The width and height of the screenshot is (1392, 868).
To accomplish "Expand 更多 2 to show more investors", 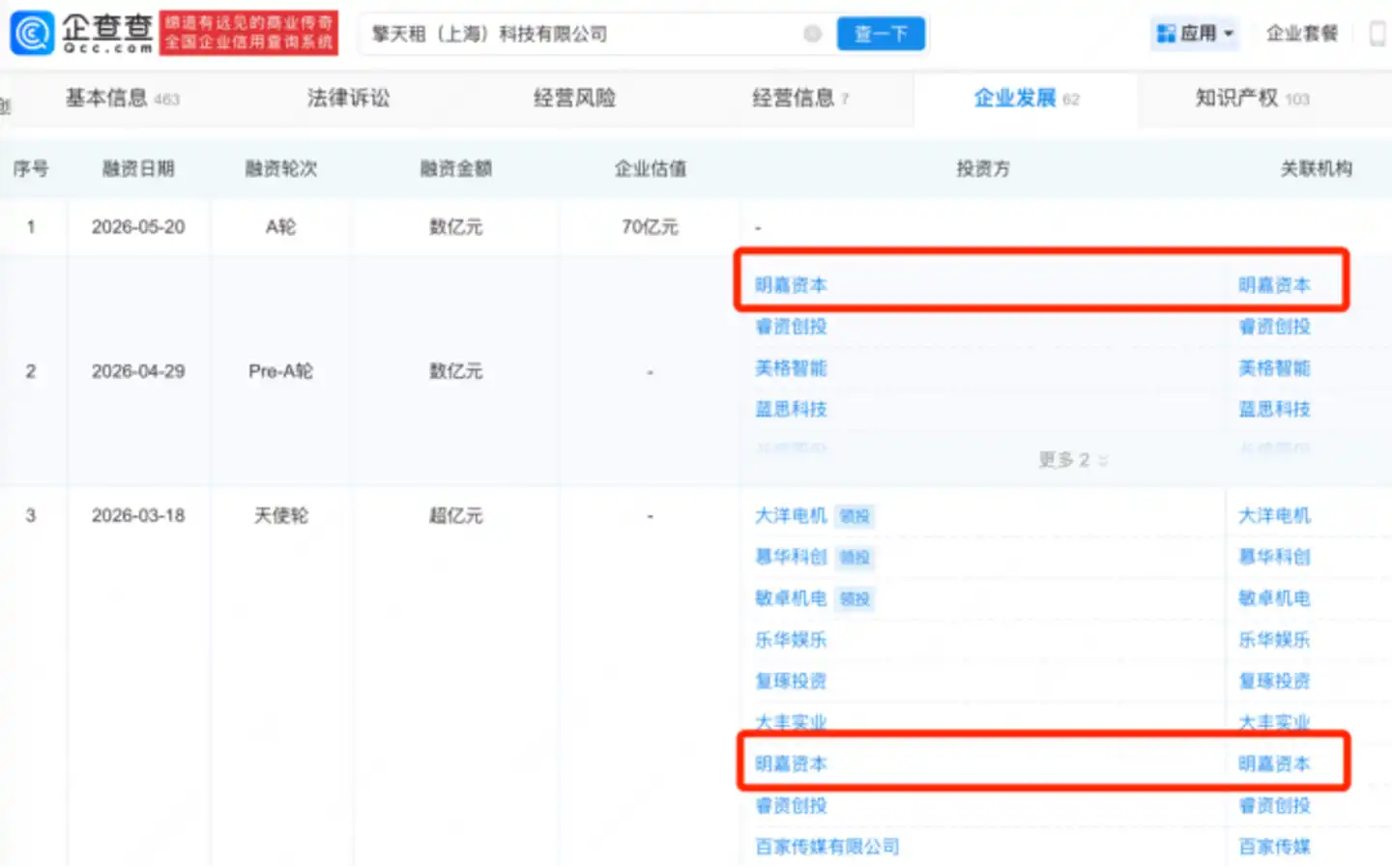I will [x=1073, y=460].
